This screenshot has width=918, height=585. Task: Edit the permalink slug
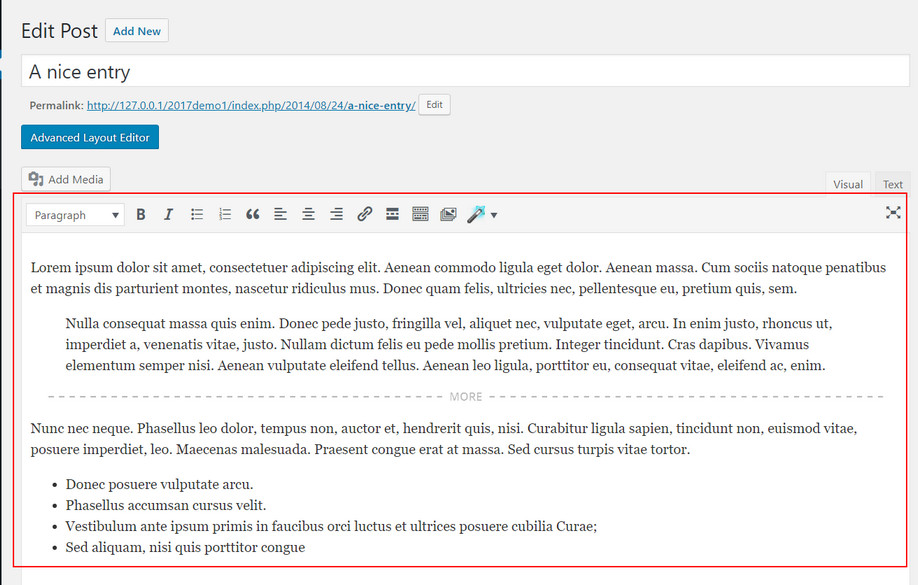point(434,105)
